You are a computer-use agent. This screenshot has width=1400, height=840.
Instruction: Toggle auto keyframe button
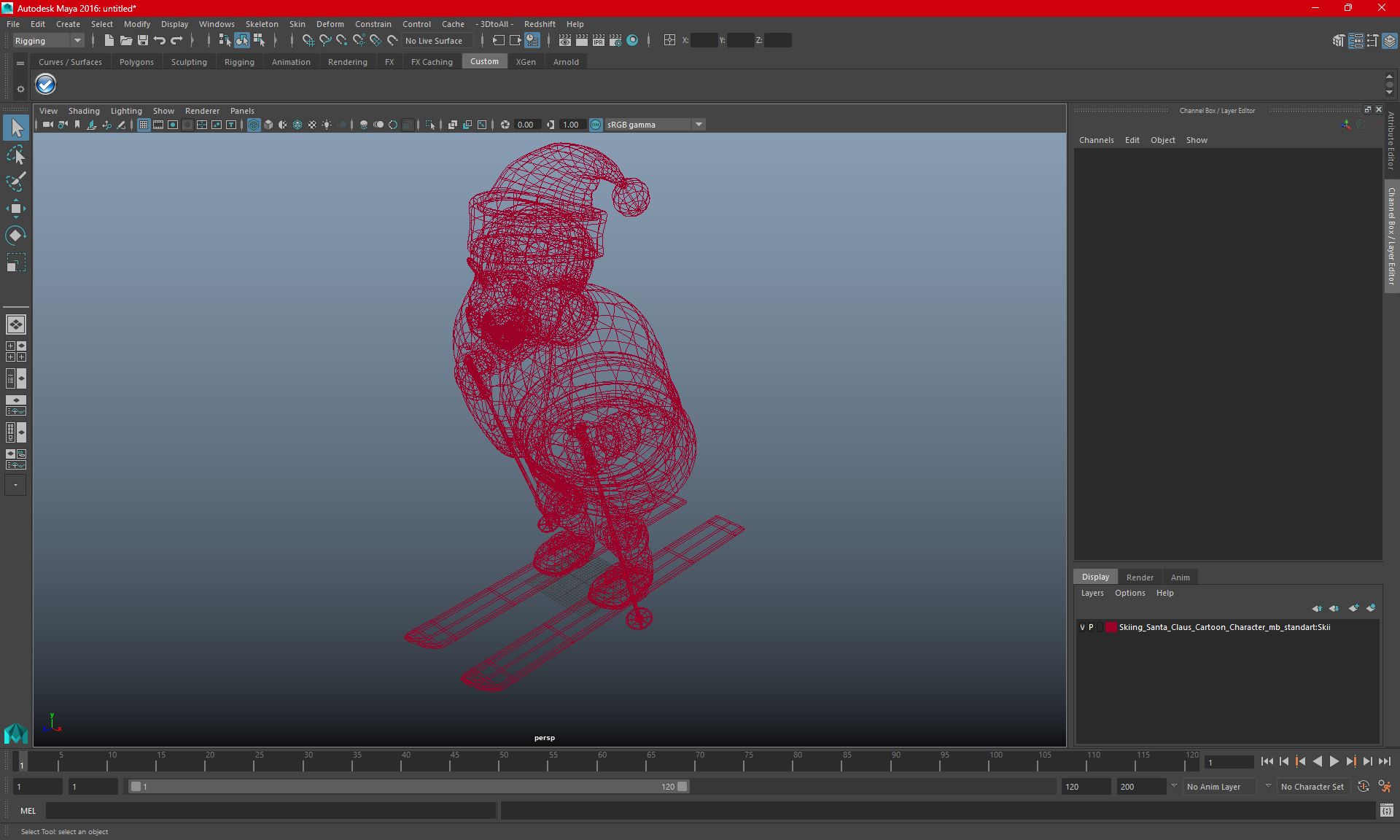tap(1363, 787)
